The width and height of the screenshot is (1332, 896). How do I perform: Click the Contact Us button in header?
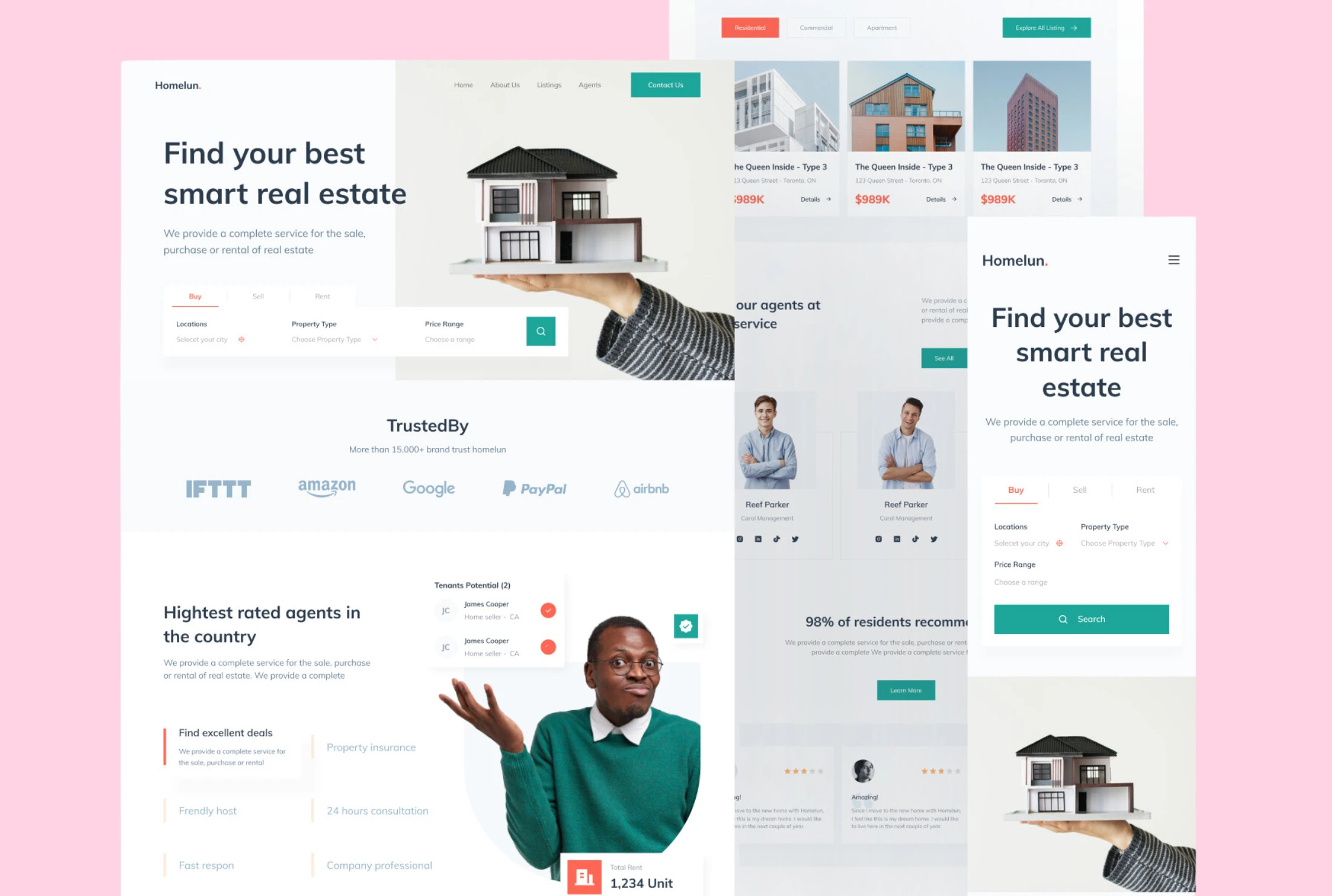(665, 84)
